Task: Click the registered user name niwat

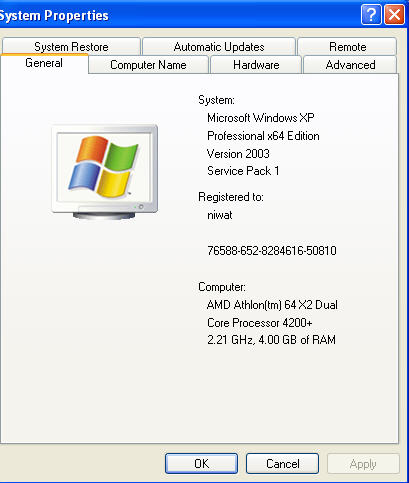Action: click(x=220, y=215)
